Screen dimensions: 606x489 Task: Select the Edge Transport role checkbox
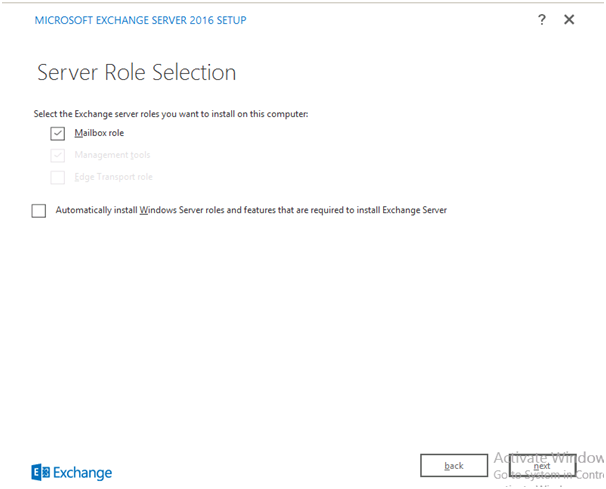pos(58,177)
